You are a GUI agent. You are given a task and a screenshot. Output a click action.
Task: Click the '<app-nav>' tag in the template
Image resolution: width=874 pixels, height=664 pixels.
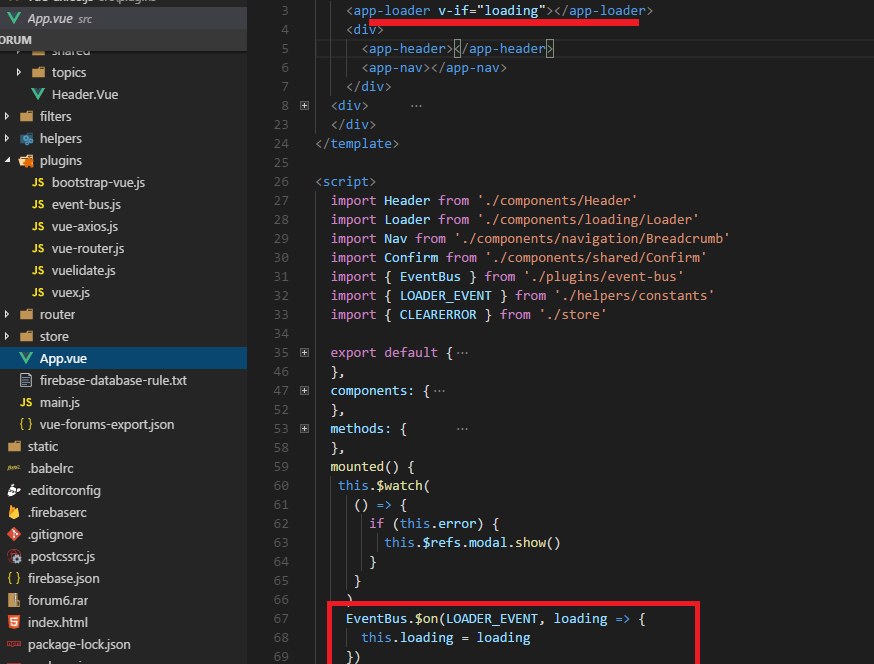tap(396, 68)
